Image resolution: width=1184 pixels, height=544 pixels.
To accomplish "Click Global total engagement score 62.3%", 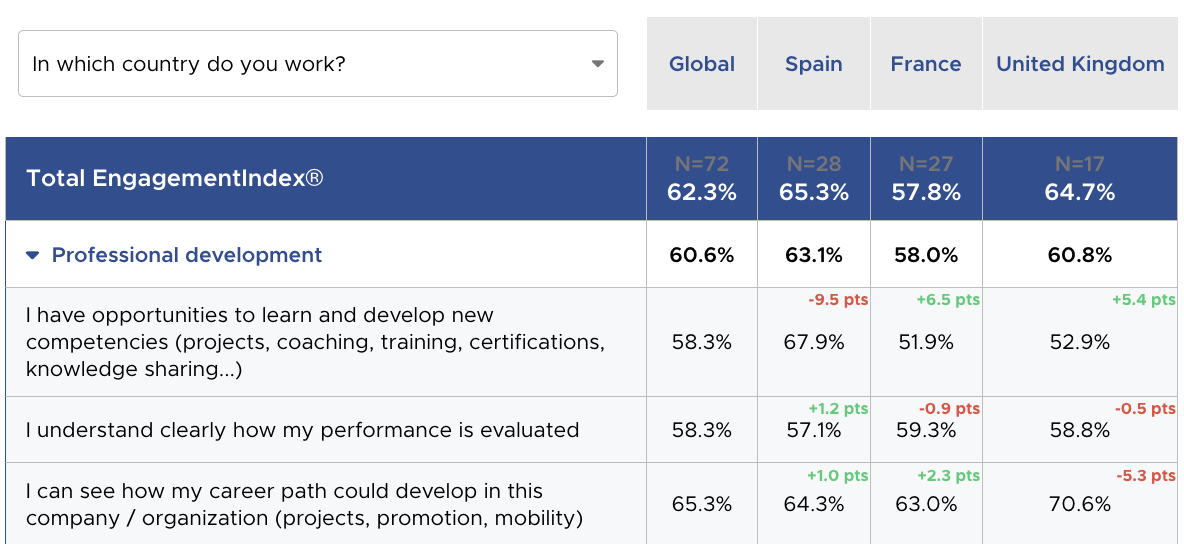I will pos(702,192).
